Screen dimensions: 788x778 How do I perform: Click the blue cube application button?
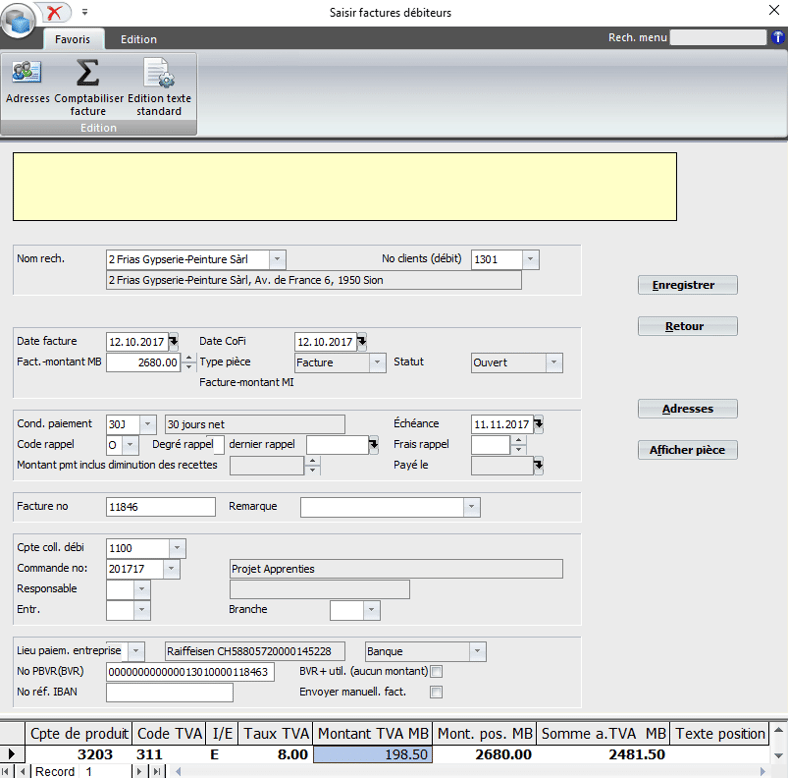point(18,21)
